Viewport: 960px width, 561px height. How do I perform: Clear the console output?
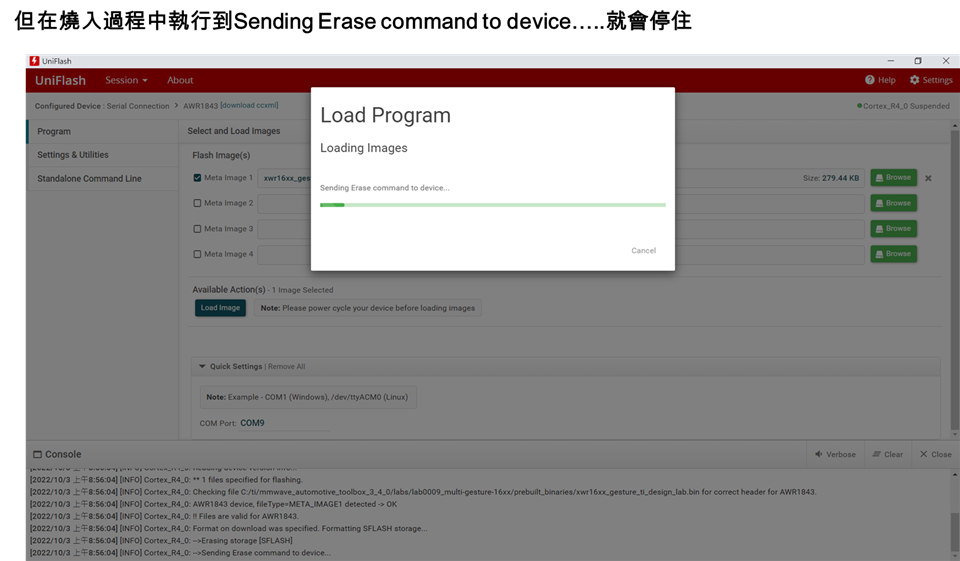[x=887, y=454]
